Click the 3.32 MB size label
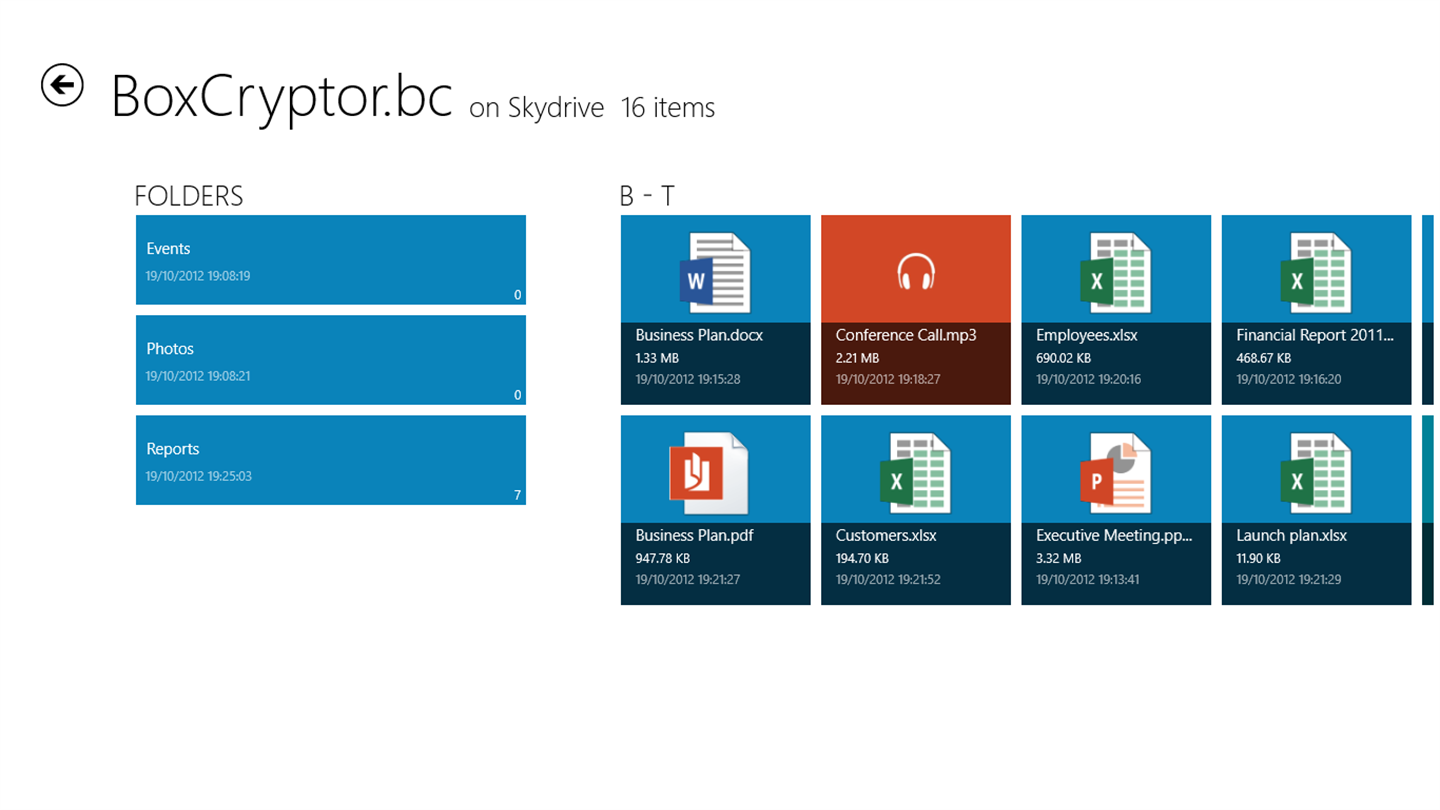 [x=1058, y=558]
